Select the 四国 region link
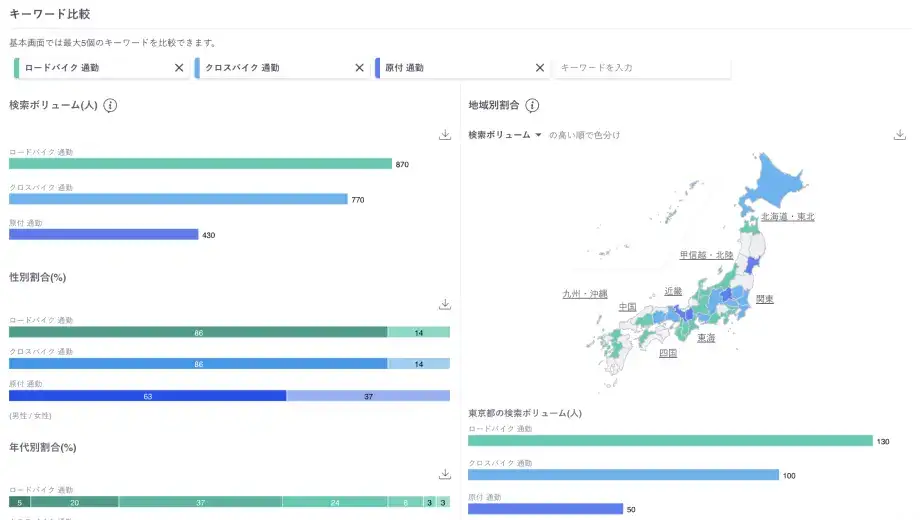 tap(668, 353)
